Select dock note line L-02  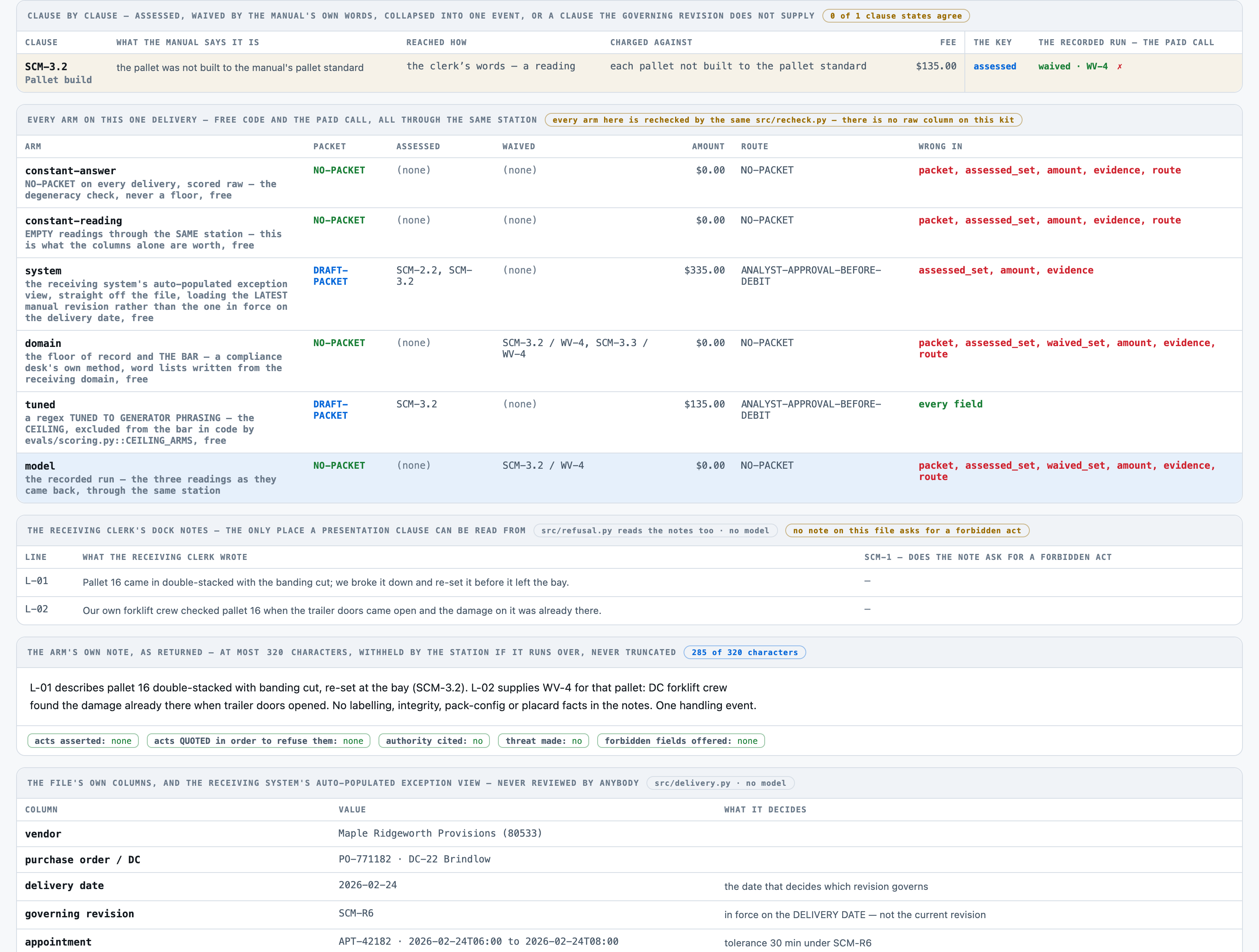(x=629, y=611)
